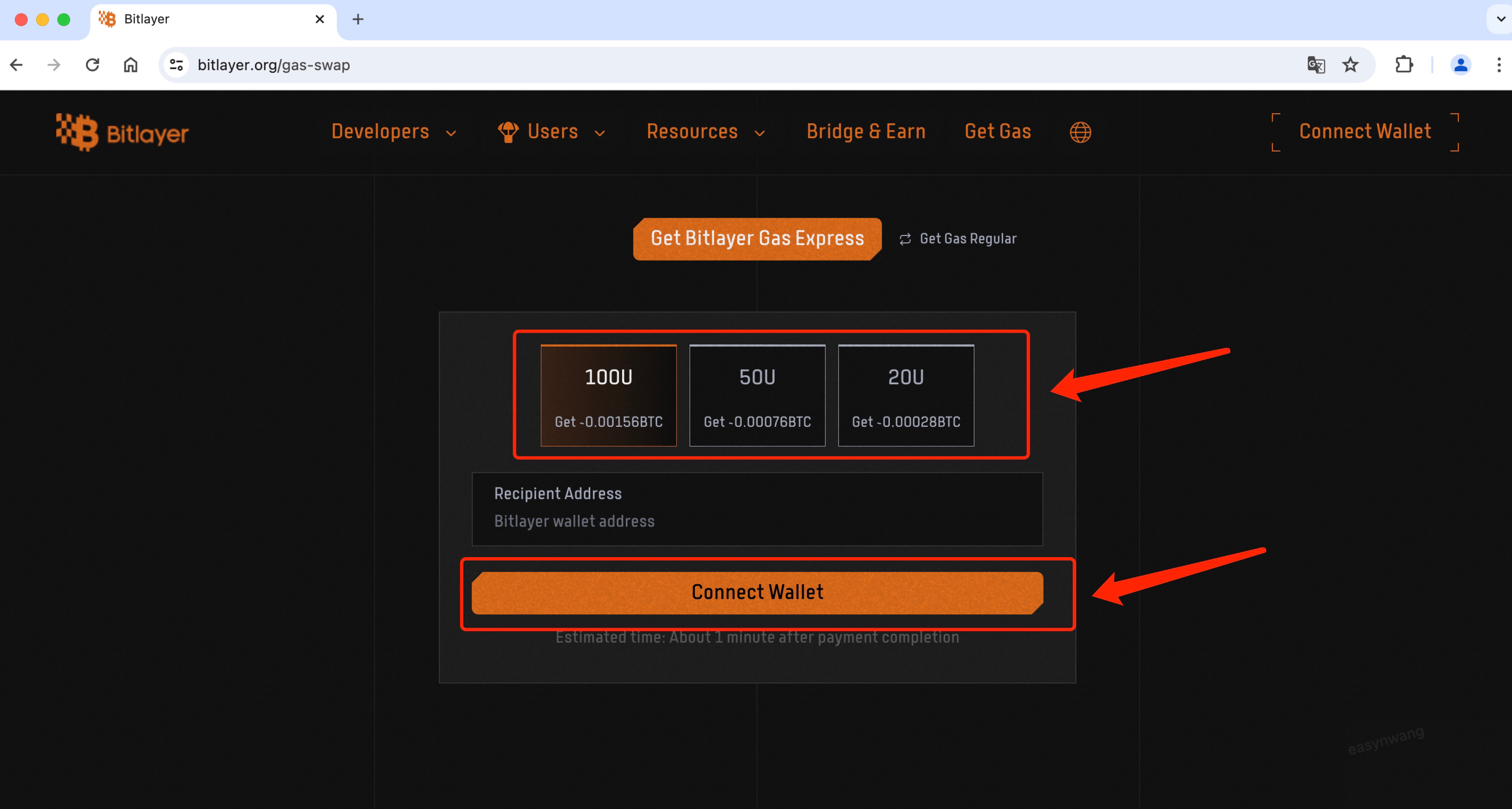This screenshot has height=809, width=1512.
Task: Click the Chrome profile avatar icon
Action: (1460, 64)
